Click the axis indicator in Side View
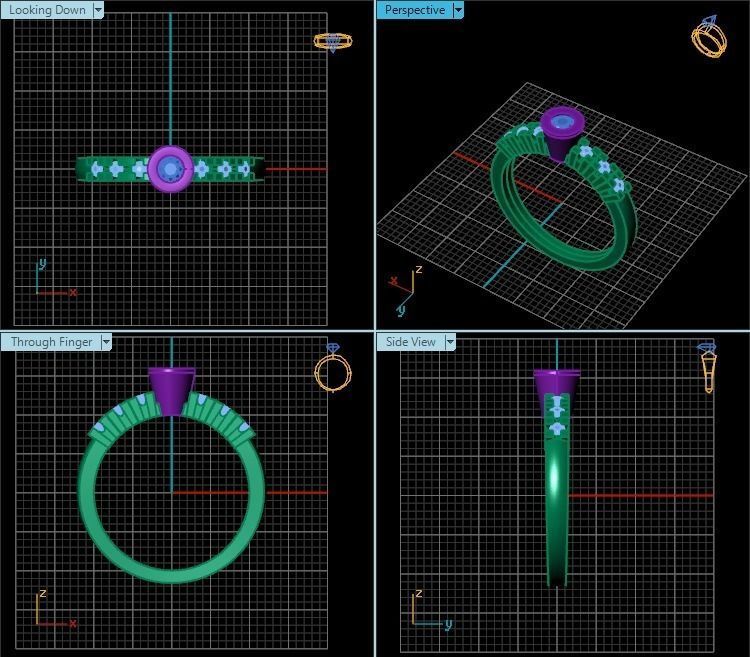 point(432,610)
